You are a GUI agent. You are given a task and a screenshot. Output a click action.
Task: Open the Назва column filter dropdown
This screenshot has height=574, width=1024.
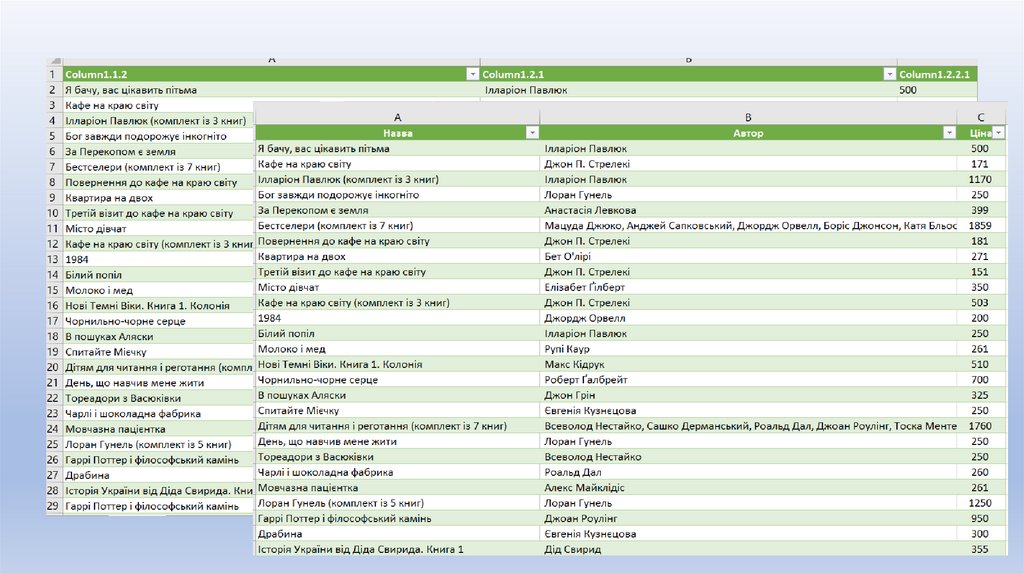(x=532, y=133)
